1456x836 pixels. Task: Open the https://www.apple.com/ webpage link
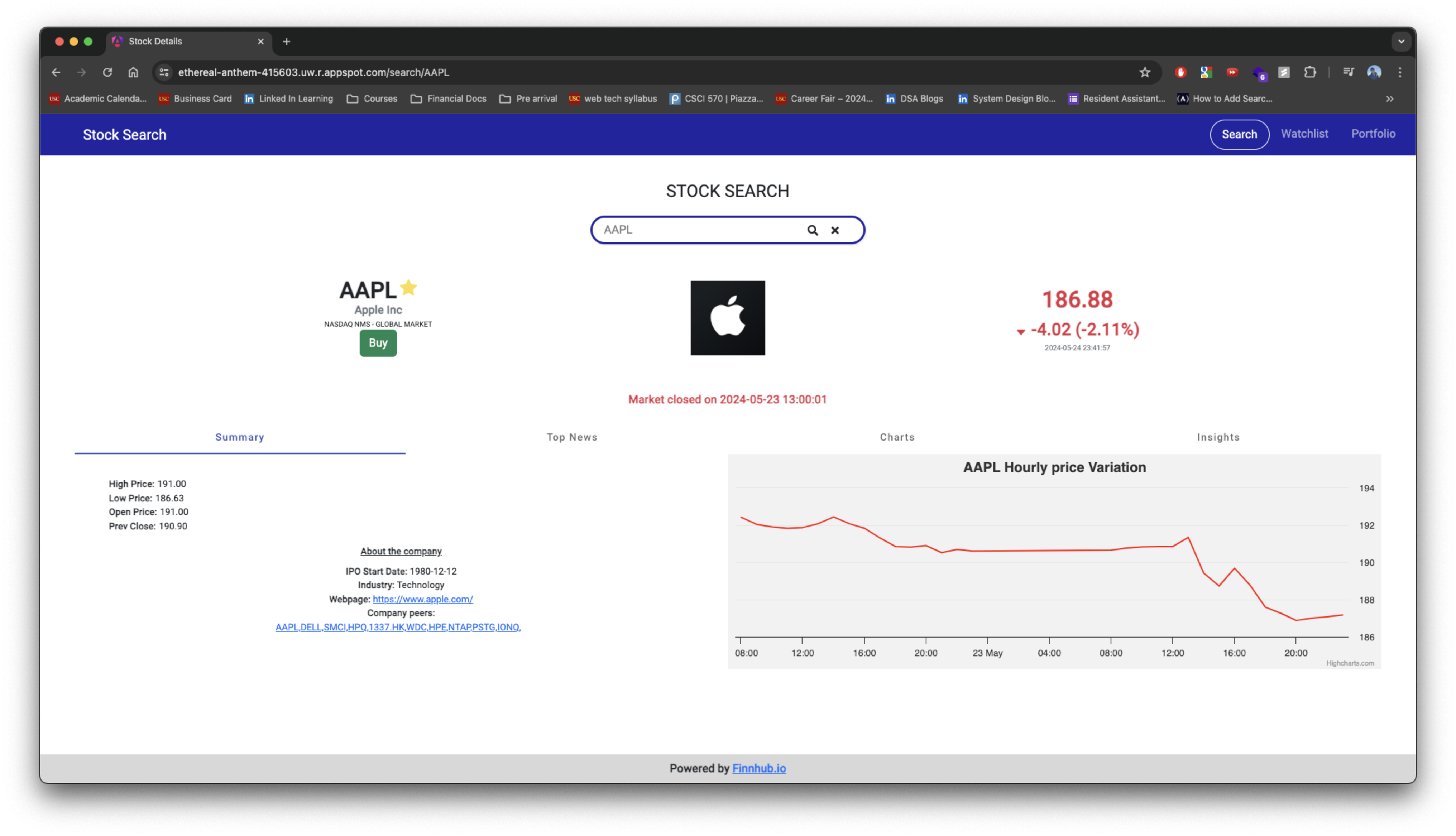point(422,599)
